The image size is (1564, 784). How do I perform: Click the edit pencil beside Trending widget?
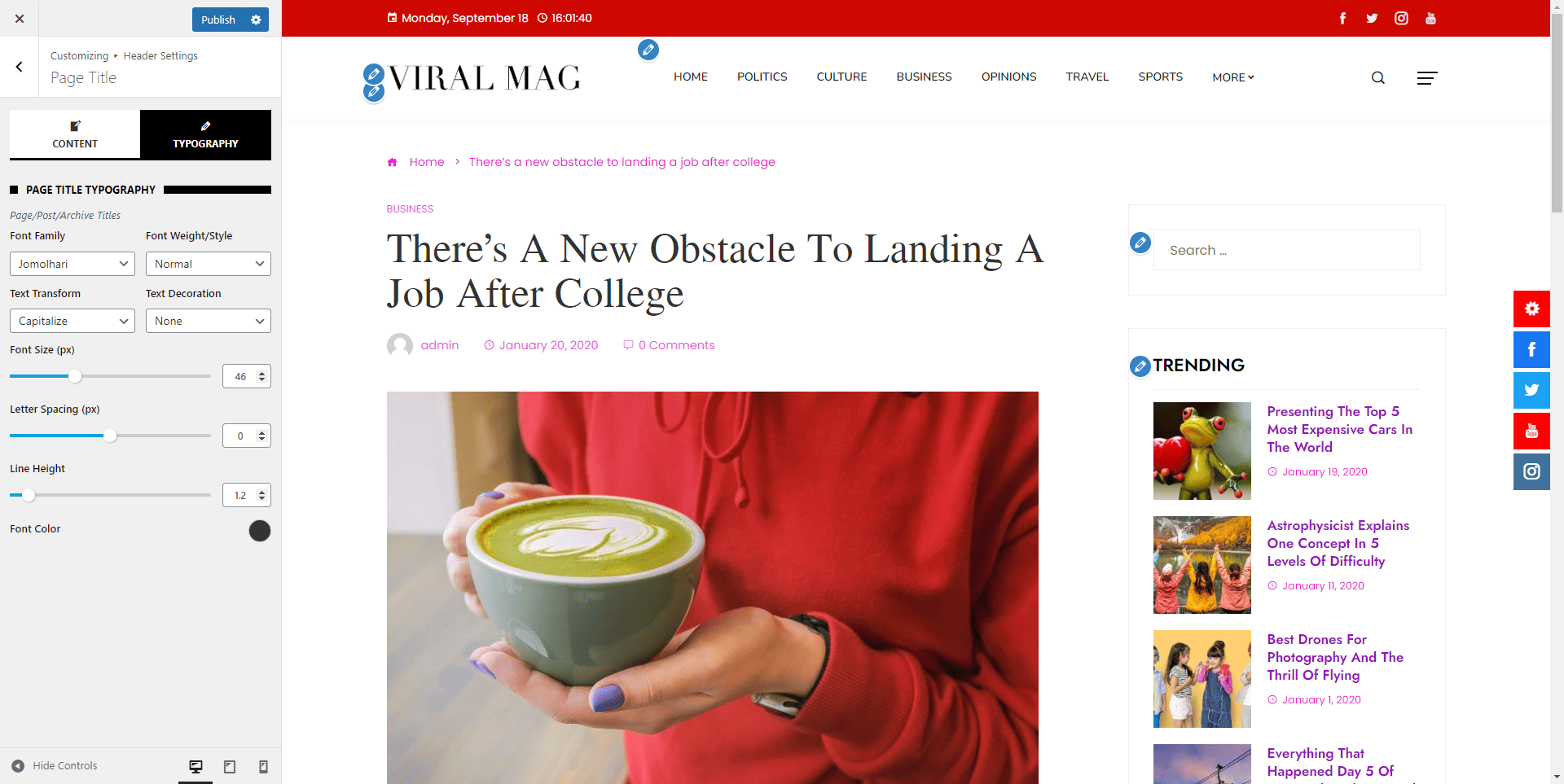click(1140, 366)
